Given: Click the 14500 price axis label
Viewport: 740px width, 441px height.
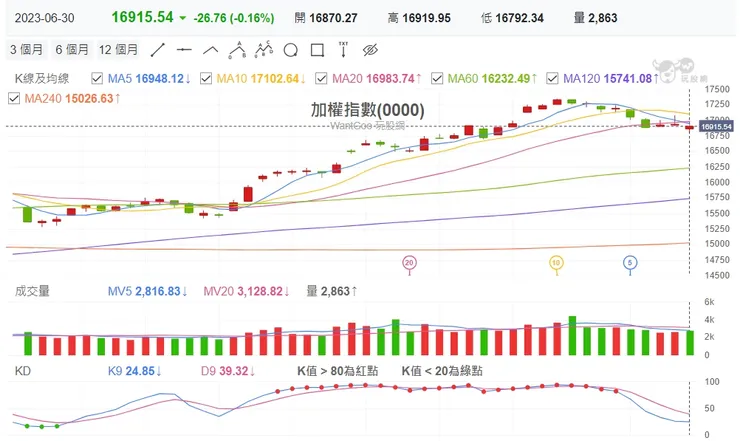Looking at the screenshot, I should coord(717,275).
